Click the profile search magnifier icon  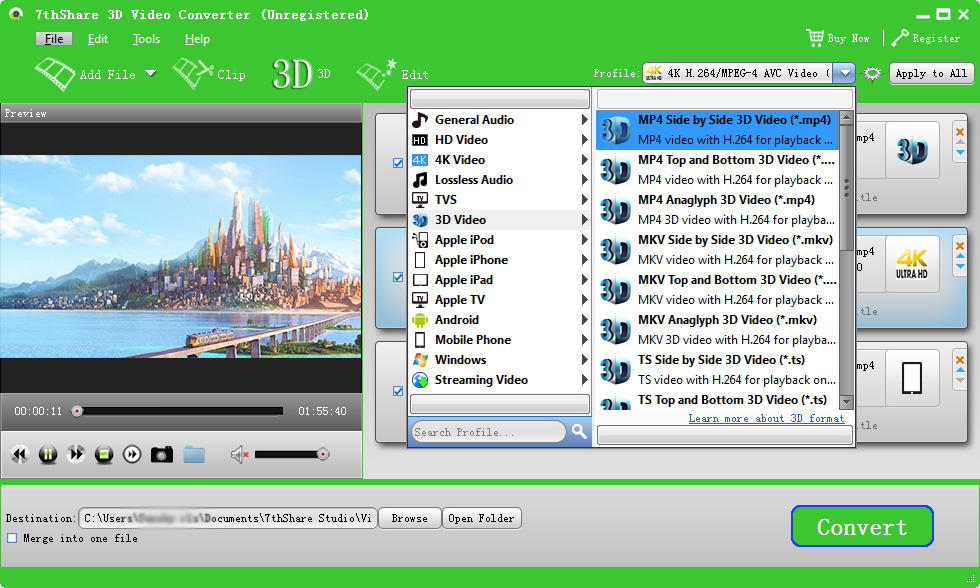point(579,431)
